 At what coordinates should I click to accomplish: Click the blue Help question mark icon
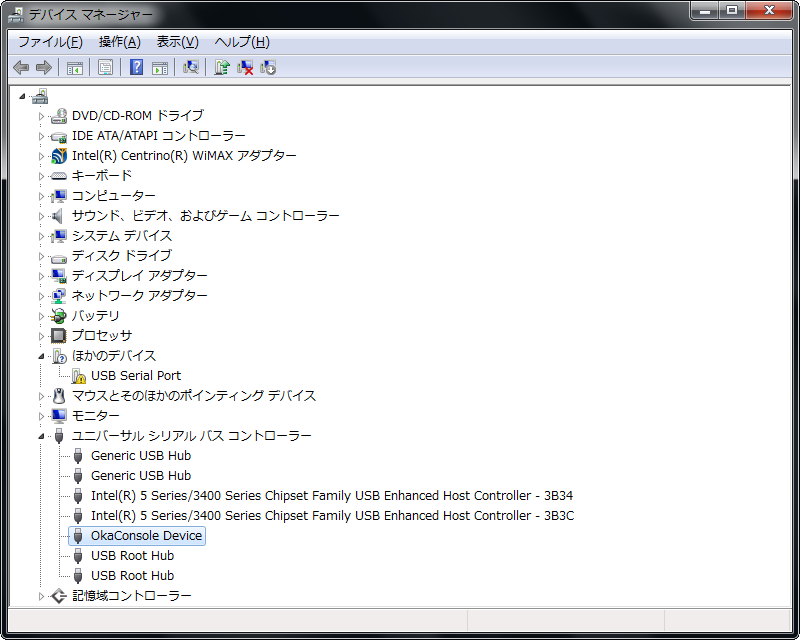pos(137,67)
